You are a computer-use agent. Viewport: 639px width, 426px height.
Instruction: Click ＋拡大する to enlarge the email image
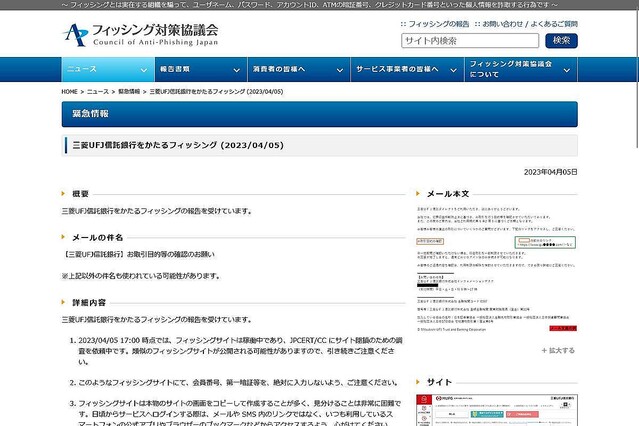coord(558,350)
